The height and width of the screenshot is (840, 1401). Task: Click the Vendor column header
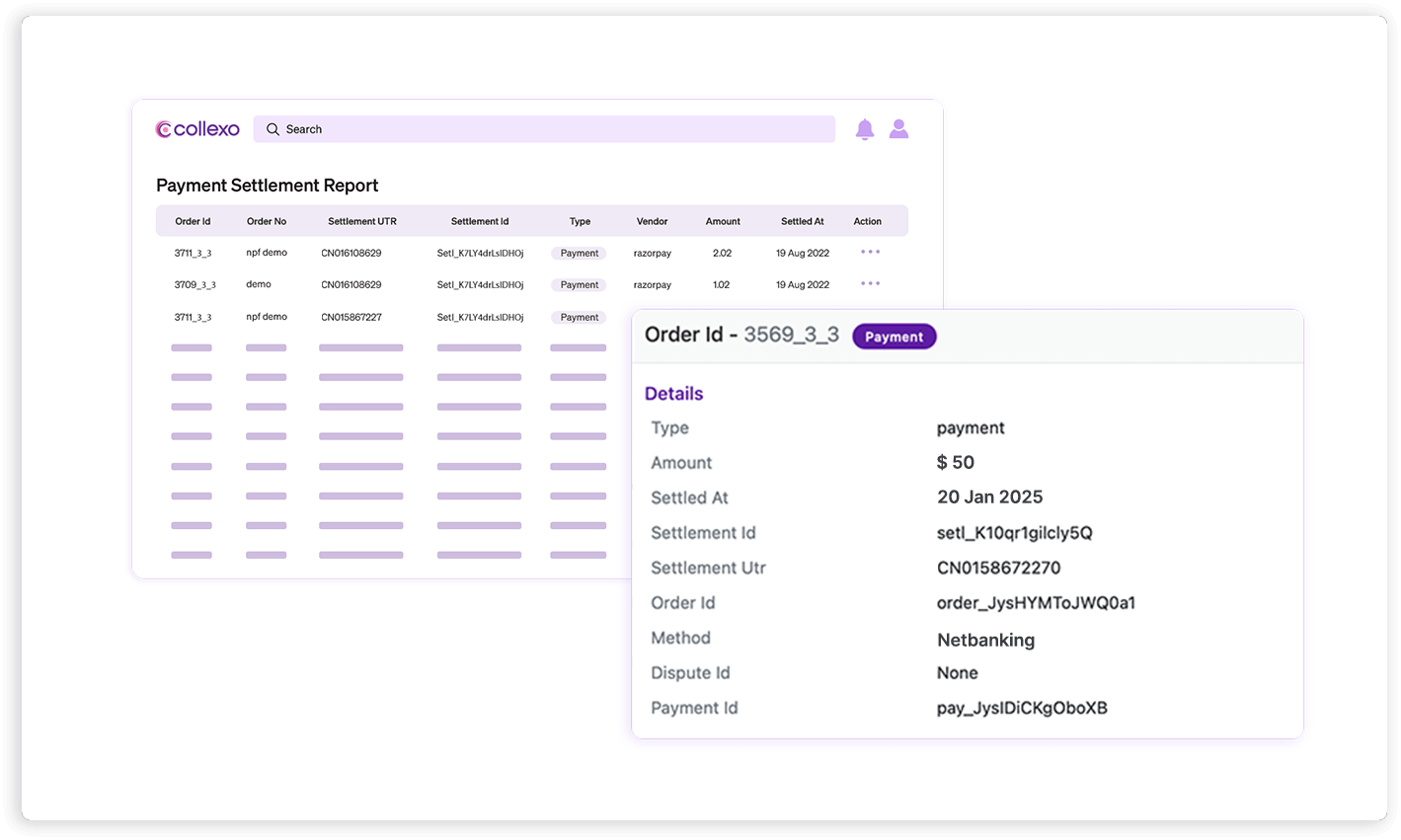pyautogui.click(x=652, y=221)
